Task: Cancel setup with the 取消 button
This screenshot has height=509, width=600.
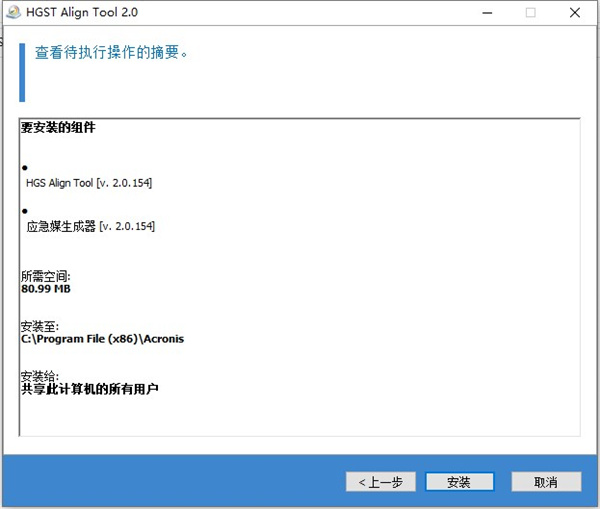Action: coord(545,482)
